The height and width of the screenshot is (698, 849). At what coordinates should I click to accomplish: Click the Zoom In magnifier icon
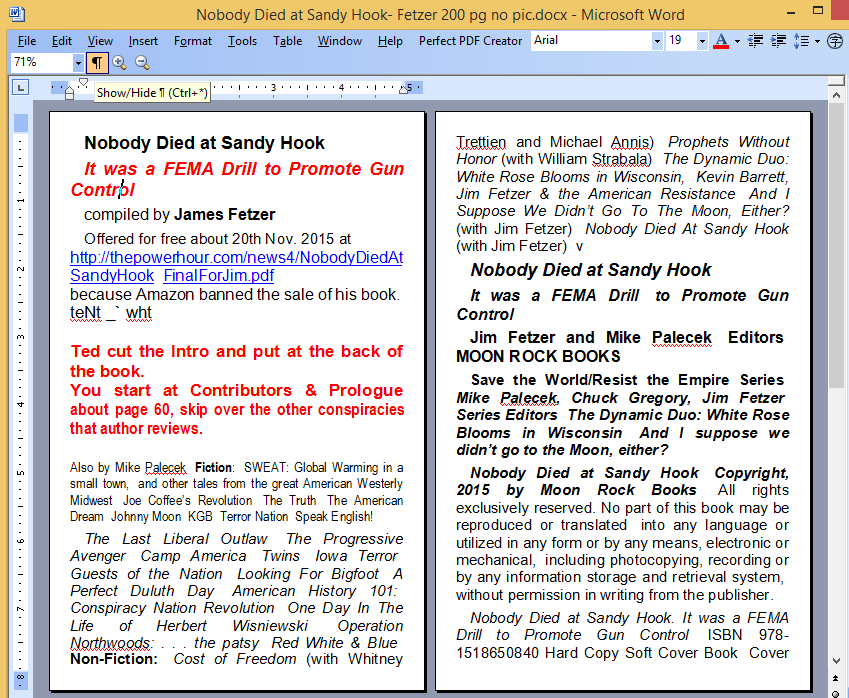pyautogui.click(x=119, y=63)
